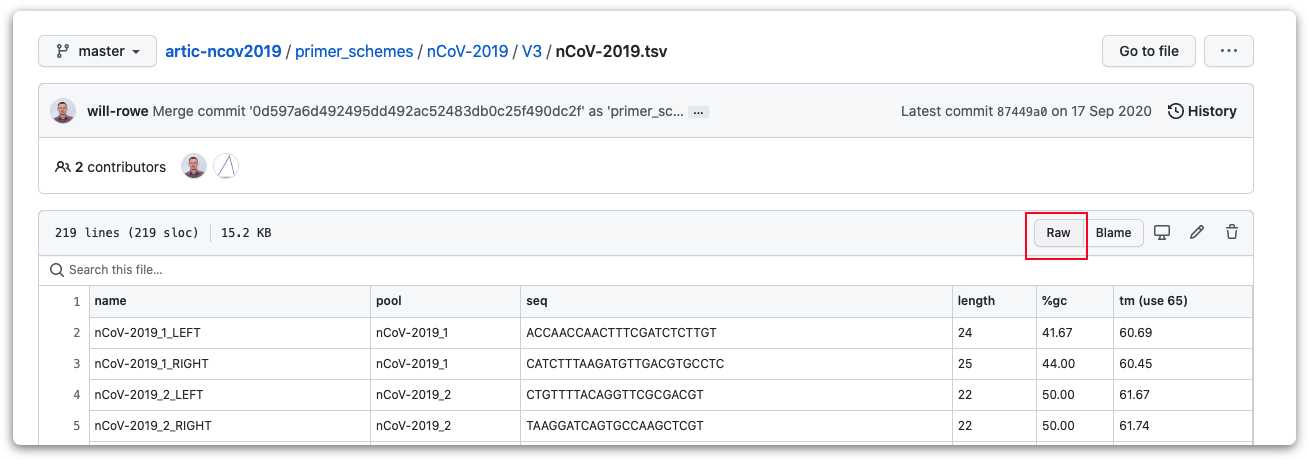Click the Go to file button
The image size is (1309, 460).
pos(1148,51)
